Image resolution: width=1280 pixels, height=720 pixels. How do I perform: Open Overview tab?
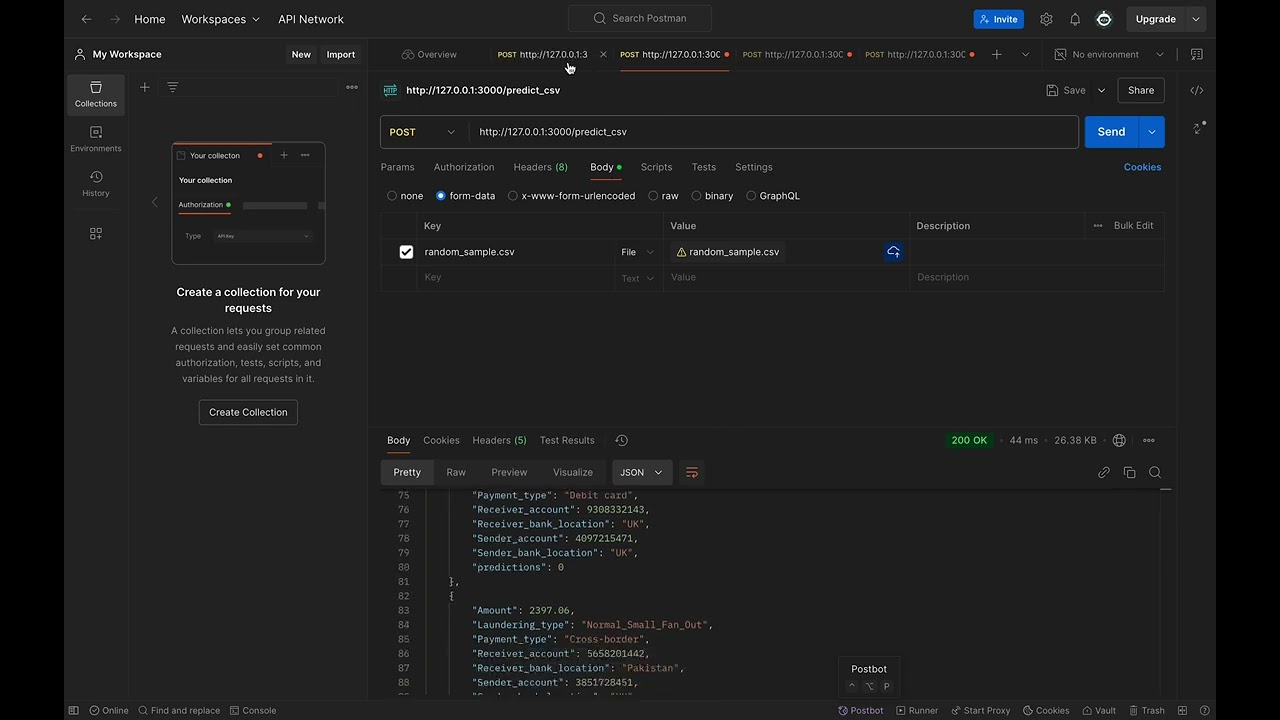[x=429, y=54]
